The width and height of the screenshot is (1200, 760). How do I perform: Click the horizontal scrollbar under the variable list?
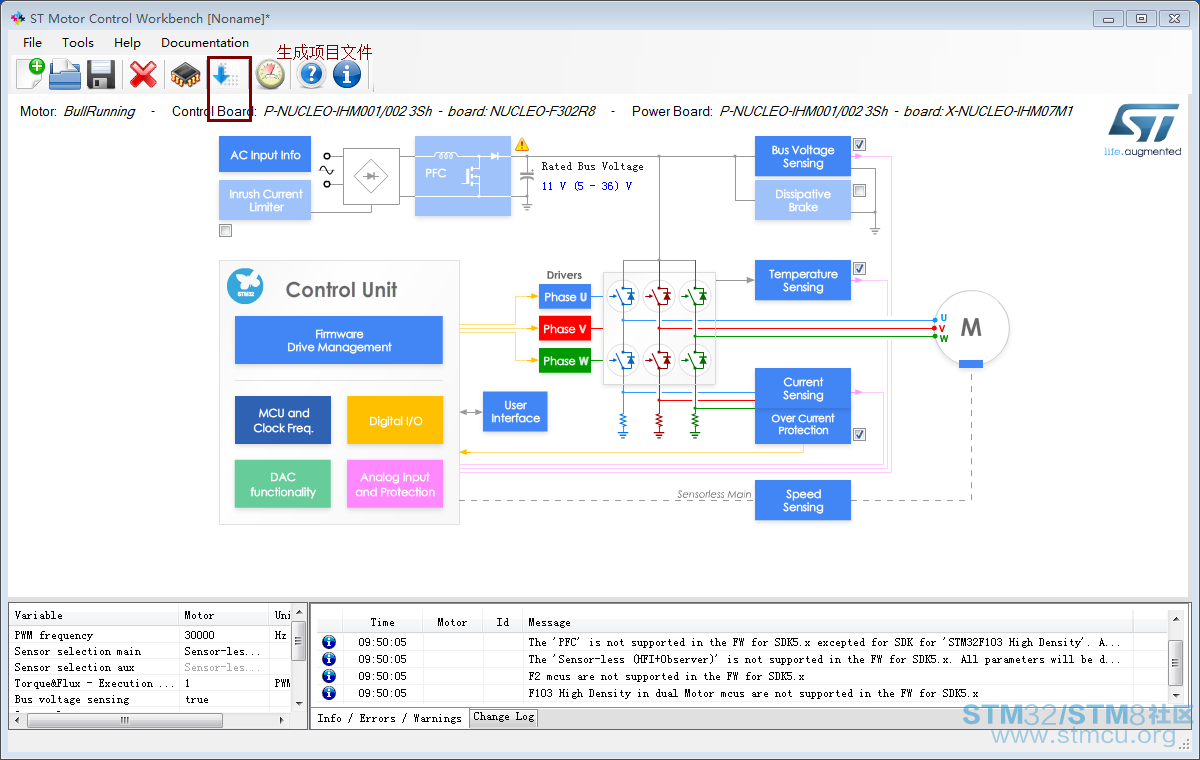[150, 719]
